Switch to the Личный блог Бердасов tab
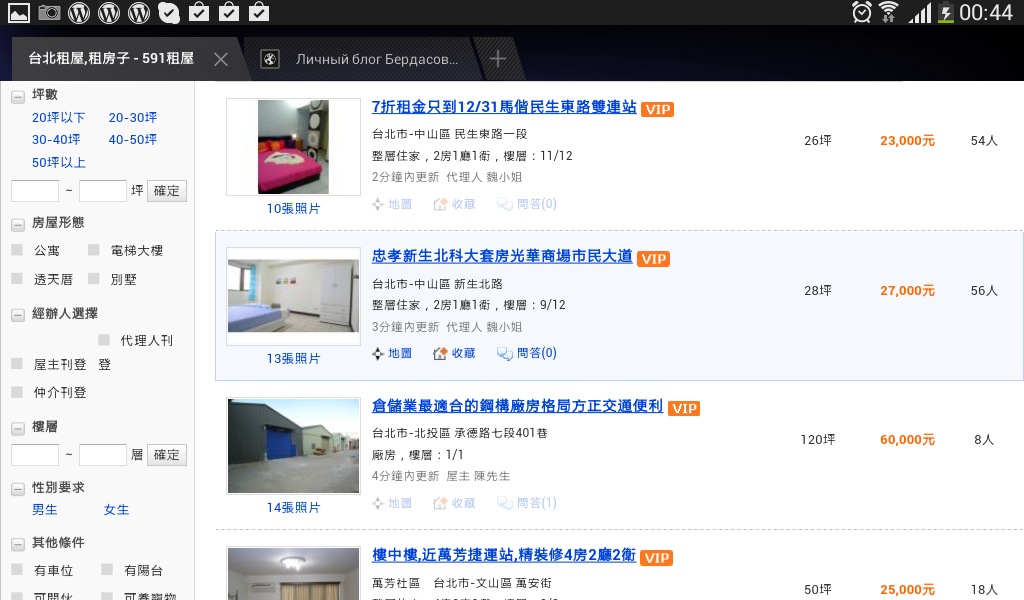 click(x=377, y=59)
